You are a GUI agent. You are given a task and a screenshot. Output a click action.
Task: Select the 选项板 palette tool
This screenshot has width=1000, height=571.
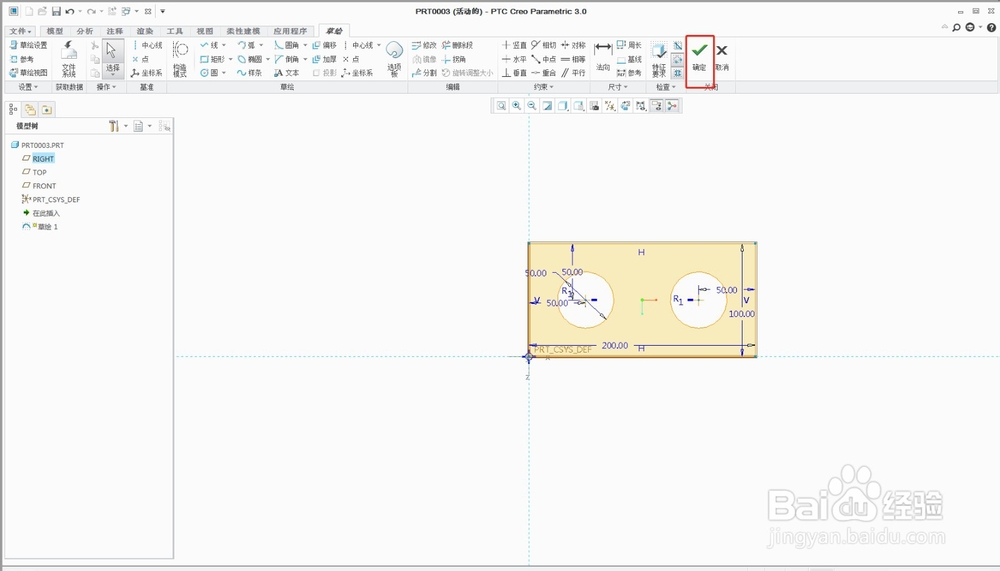(394, 55)
